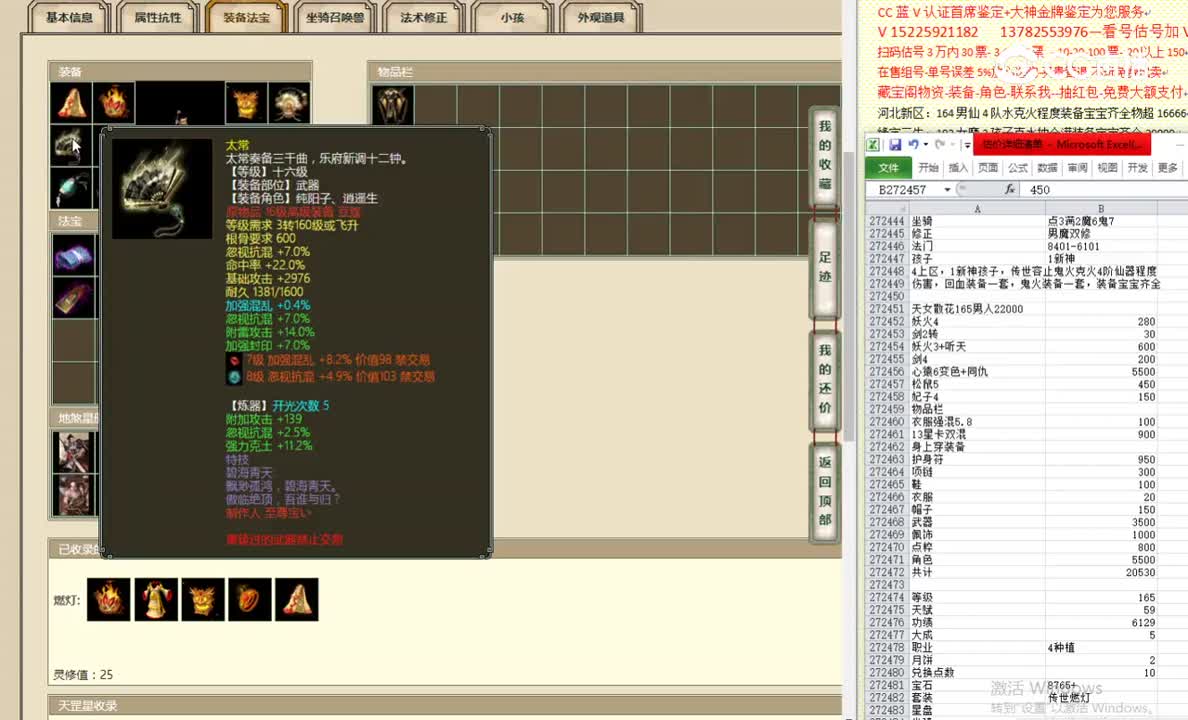
Task: Open the undo history dropdown arrow
Action: (x=925, y=145)
